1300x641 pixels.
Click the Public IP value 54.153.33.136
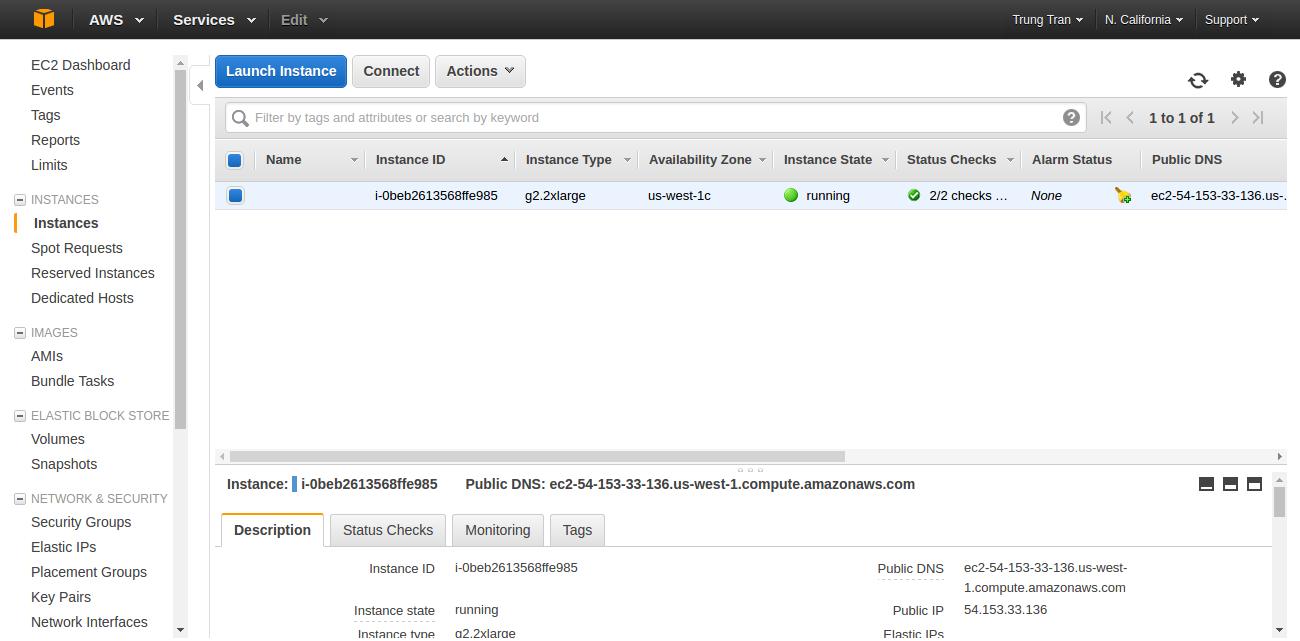click(1005, 610)
